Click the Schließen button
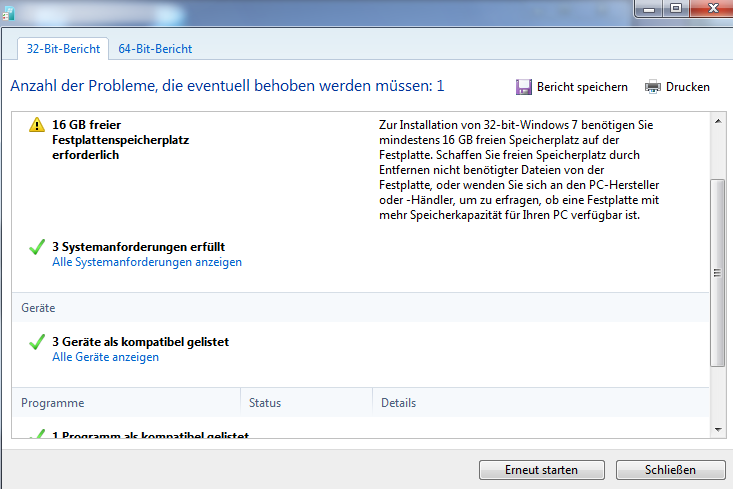The height and width of the screenshot is (489, 733). click(670, 470)
